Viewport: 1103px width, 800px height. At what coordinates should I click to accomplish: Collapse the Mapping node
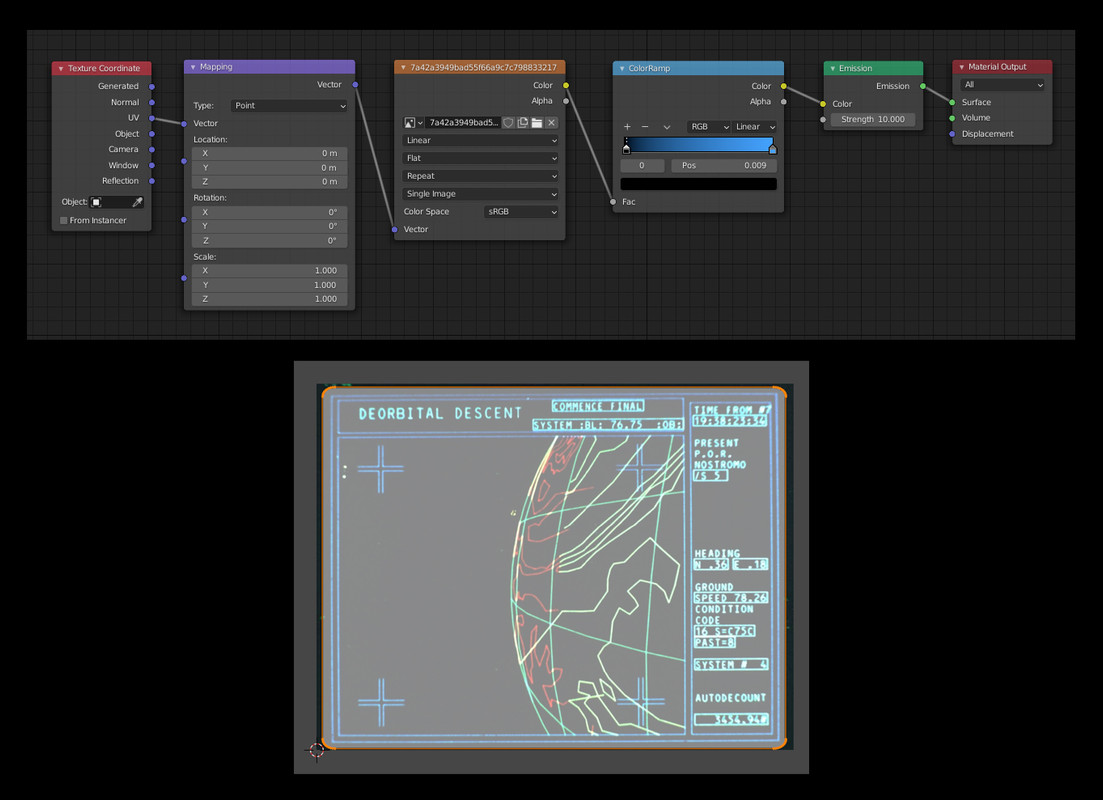pos(193,67)
